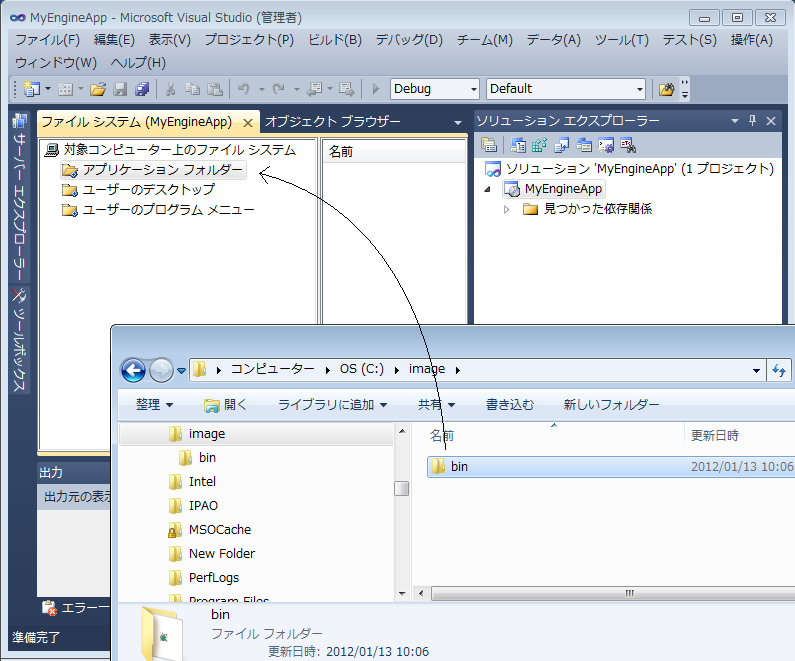The width and height of the screenshot is (795, 661).
Task: Select the bin folder in Explorer file list
Action: (x=610, y=467)
